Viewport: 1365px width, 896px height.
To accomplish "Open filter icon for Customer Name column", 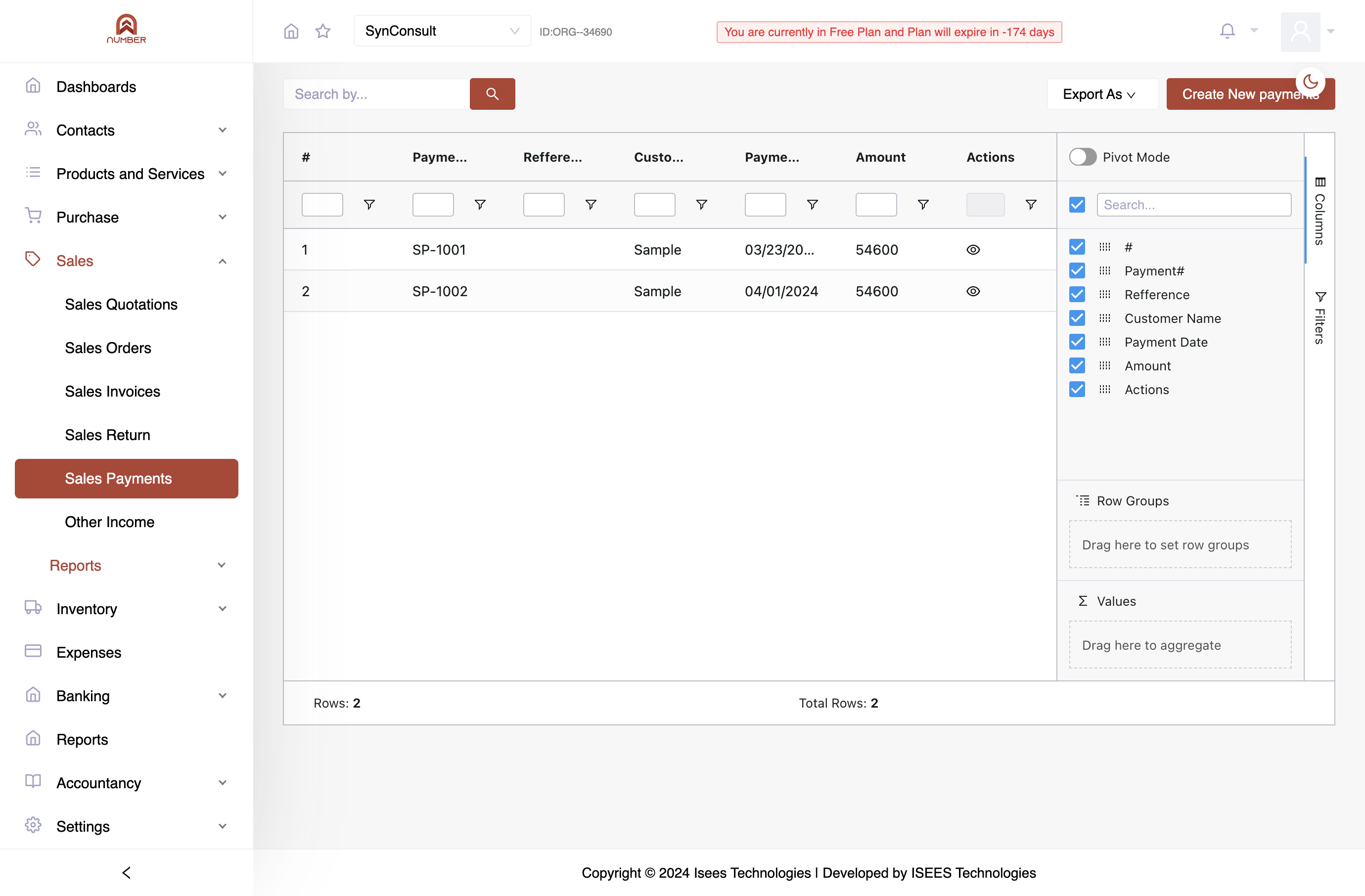I will coord(701,205).
